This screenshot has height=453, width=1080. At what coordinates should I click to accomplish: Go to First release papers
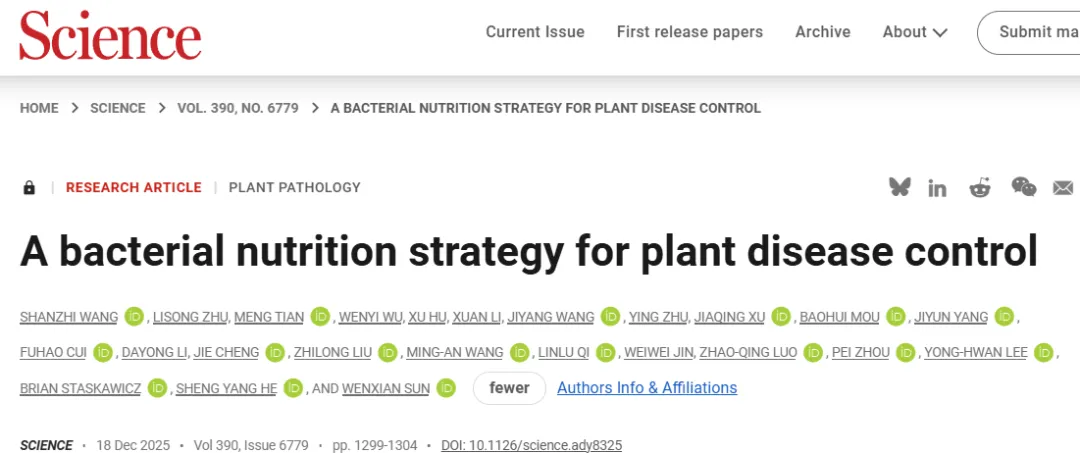click(690, 32)
